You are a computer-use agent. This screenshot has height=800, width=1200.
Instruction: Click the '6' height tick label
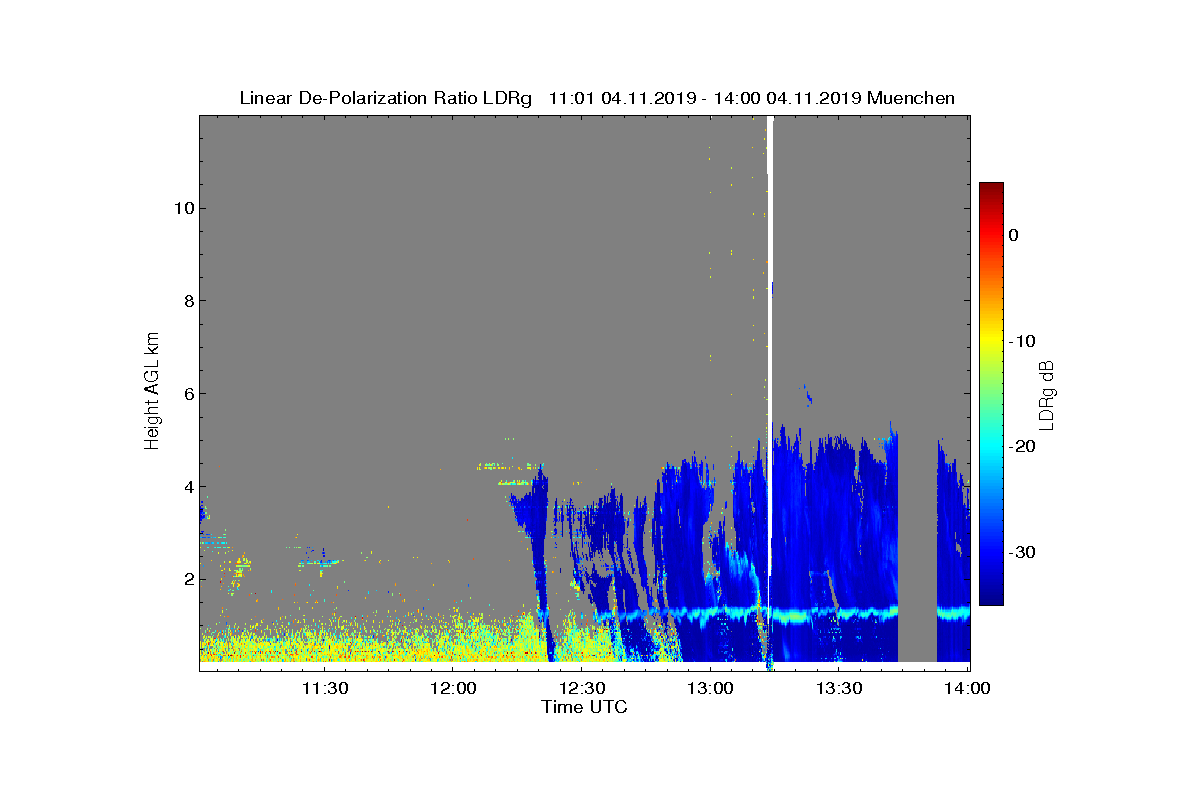187,394
